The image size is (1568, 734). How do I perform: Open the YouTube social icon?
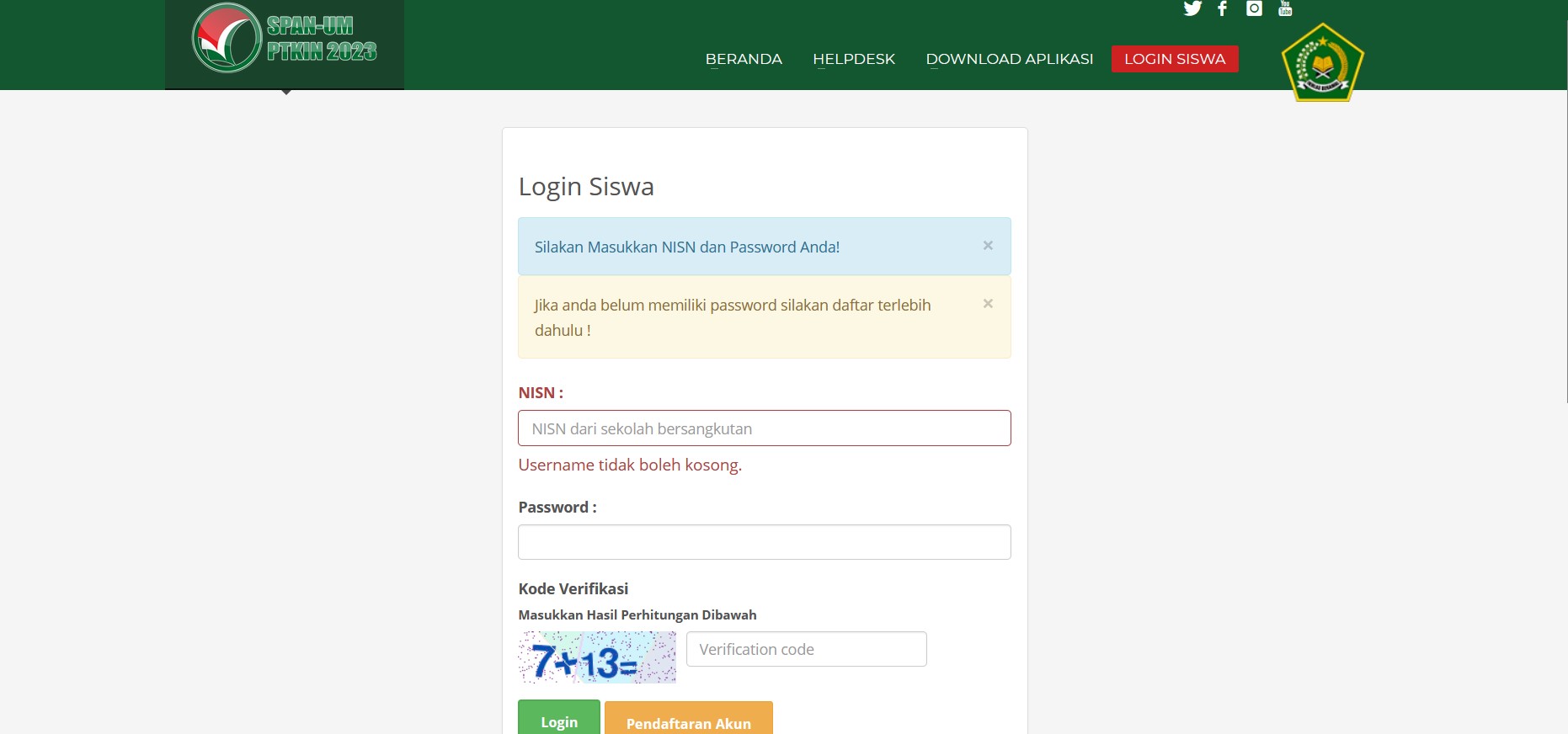[1285, 8]
